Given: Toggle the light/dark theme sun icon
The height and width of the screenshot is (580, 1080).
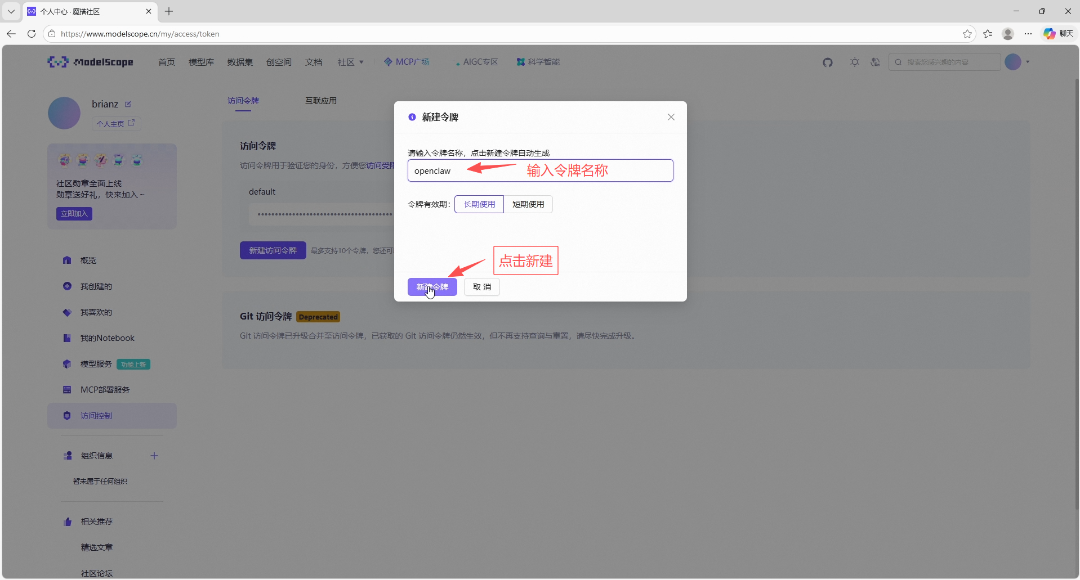Looking at the screenshot, I should (x=854, y=62).
